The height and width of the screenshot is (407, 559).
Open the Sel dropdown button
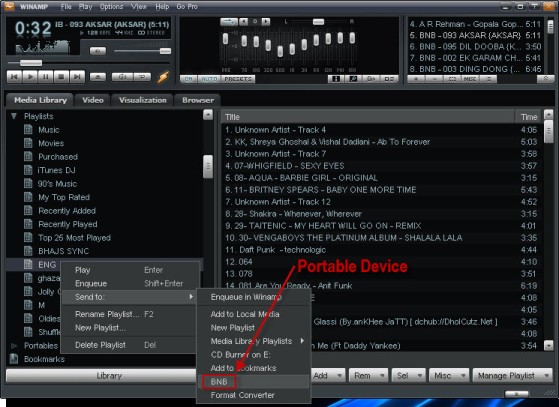(x=408, y=376)
